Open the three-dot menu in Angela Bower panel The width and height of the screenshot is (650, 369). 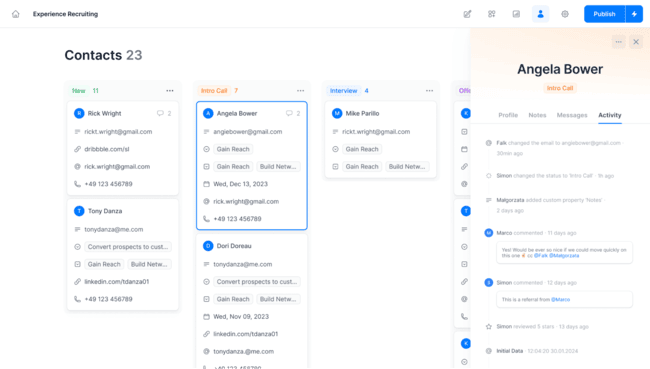click(x=618, y=42)
